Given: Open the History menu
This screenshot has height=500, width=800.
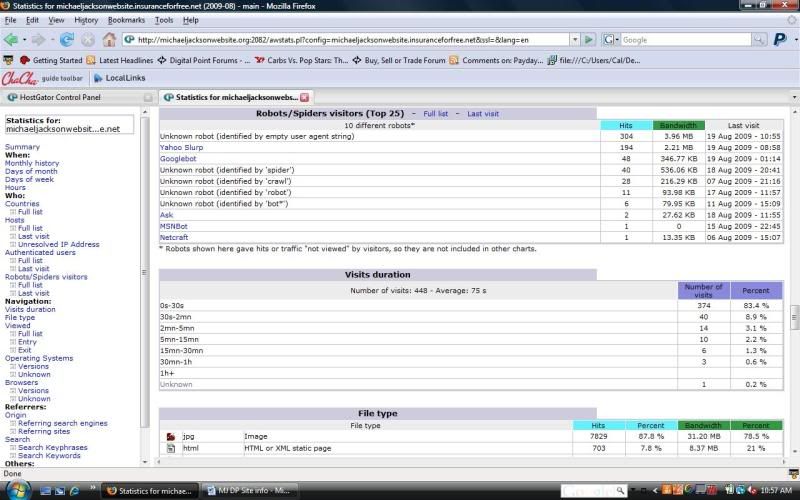Looking at the screenshot, I should click(x=86, y=20).
